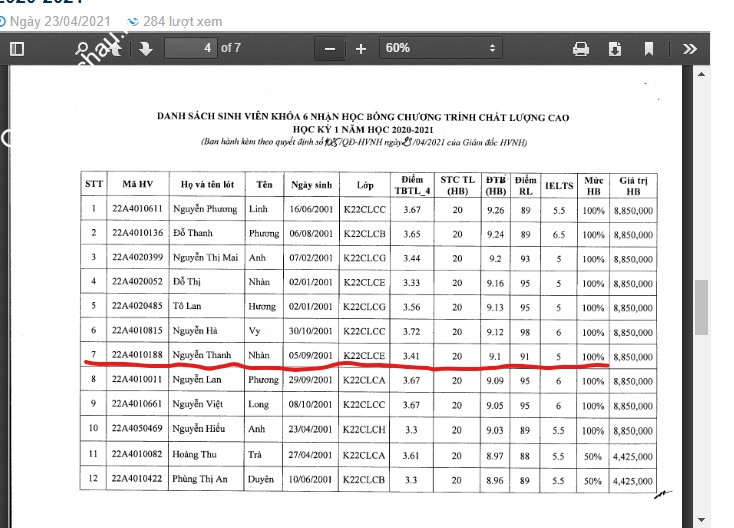
Task: Click the Mã HV table column header
Action: click(x=138, y=184)
